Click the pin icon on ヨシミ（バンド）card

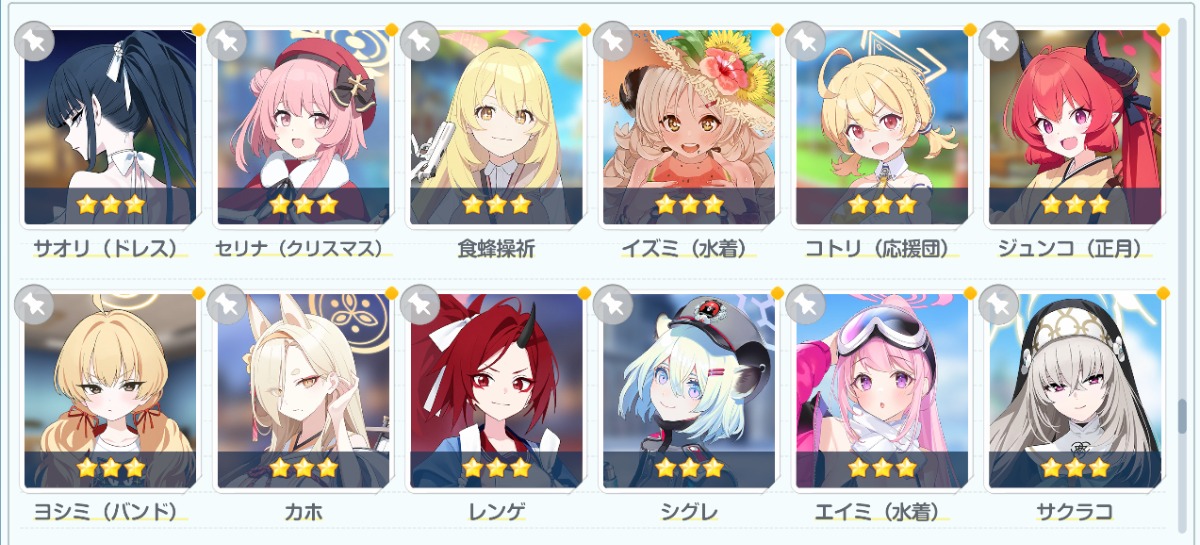tap(34, 304)
